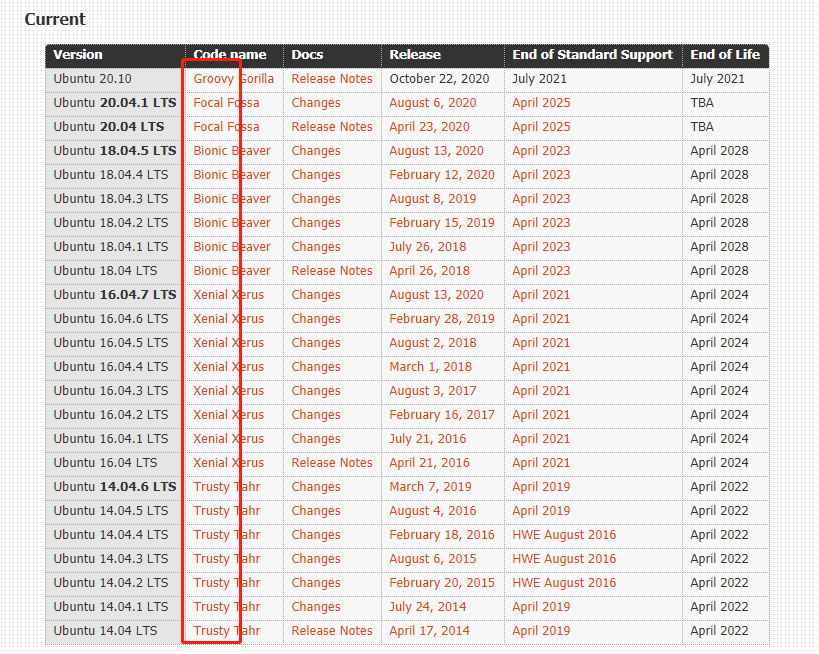
Task: Click the February 12, 2020 release date
Action: pos(442,175)
